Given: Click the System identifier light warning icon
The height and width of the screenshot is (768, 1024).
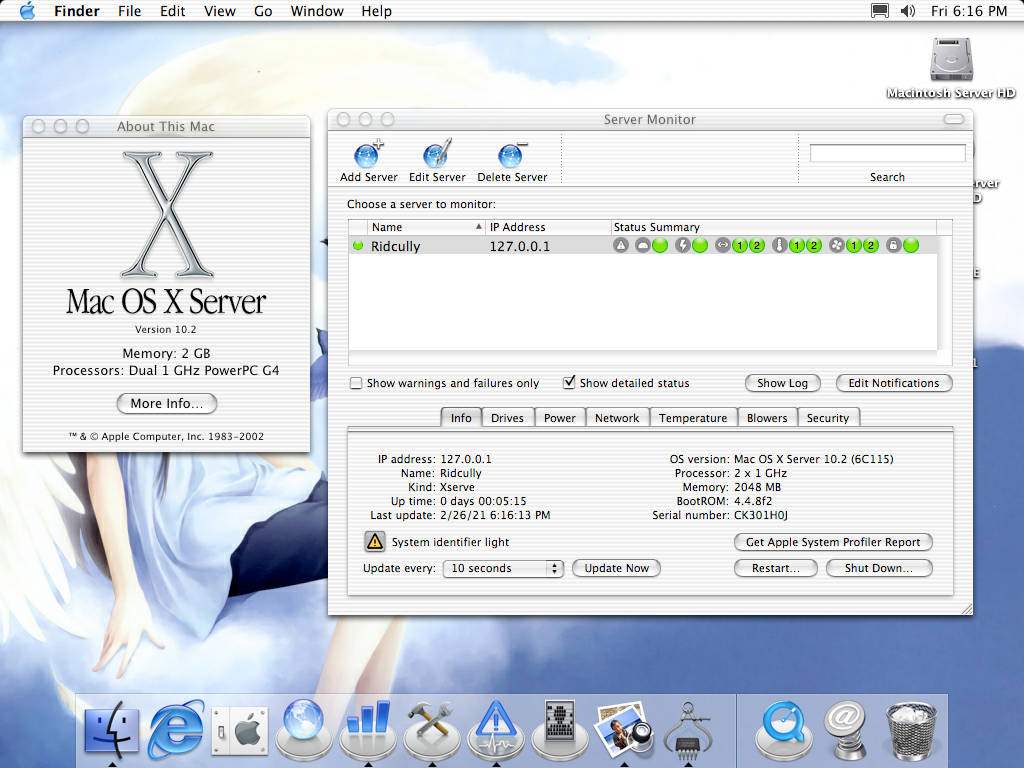Looking at the screenshot, I should click(374, 542).
